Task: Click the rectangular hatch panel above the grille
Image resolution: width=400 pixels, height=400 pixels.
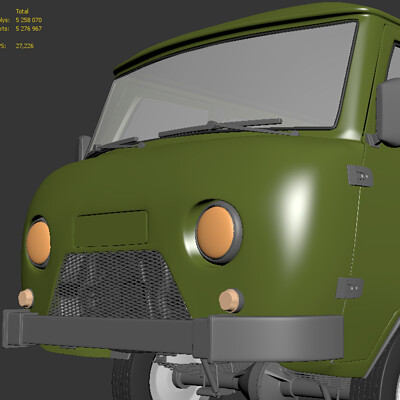Action: (111, 229)
